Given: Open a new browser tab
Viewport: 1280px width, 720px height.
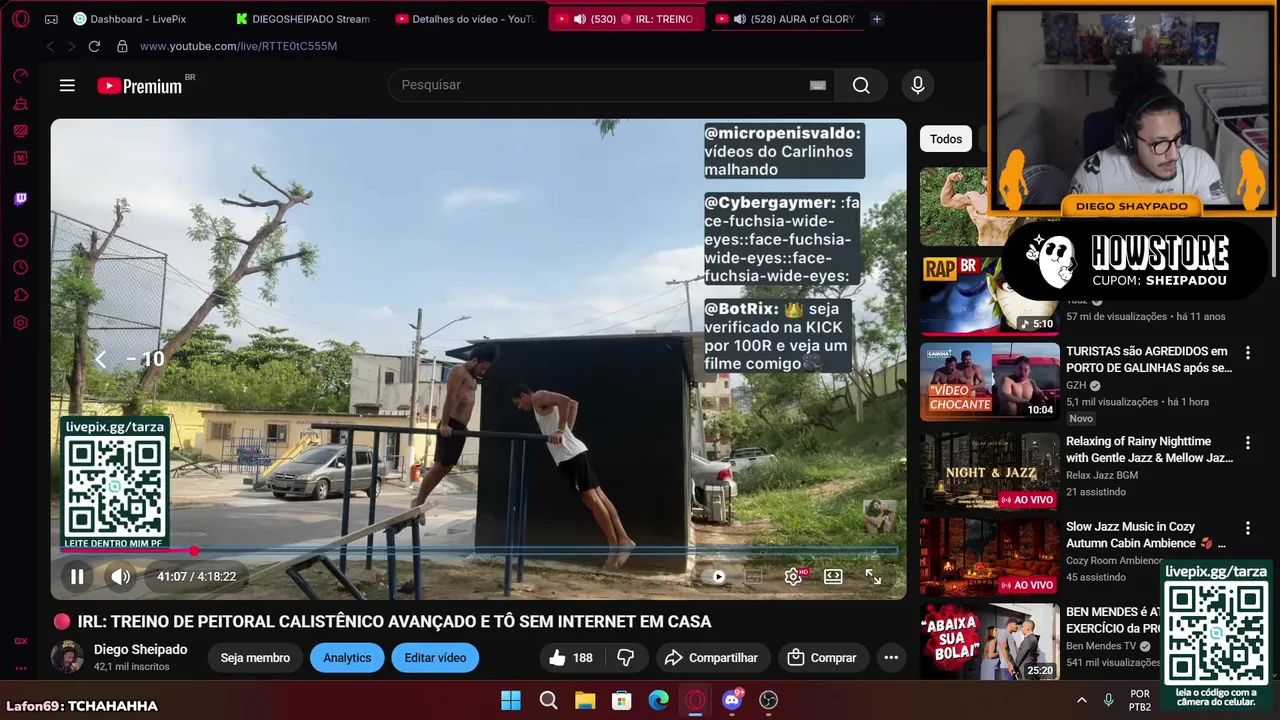Looking at the screenshot, I should click(x=877, y=19).
